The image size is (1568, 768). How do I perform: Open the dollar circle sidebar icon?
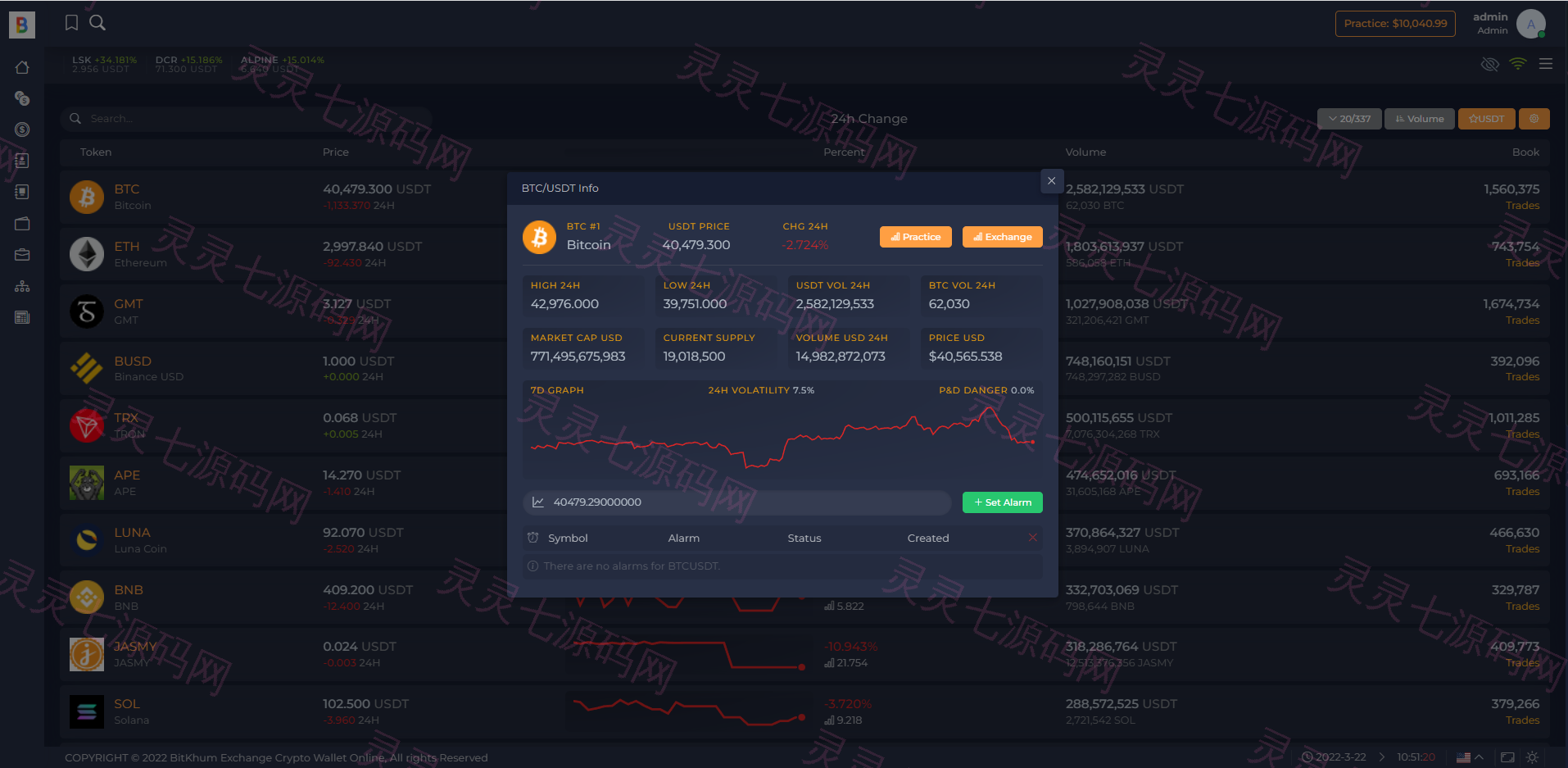[22, 130]
